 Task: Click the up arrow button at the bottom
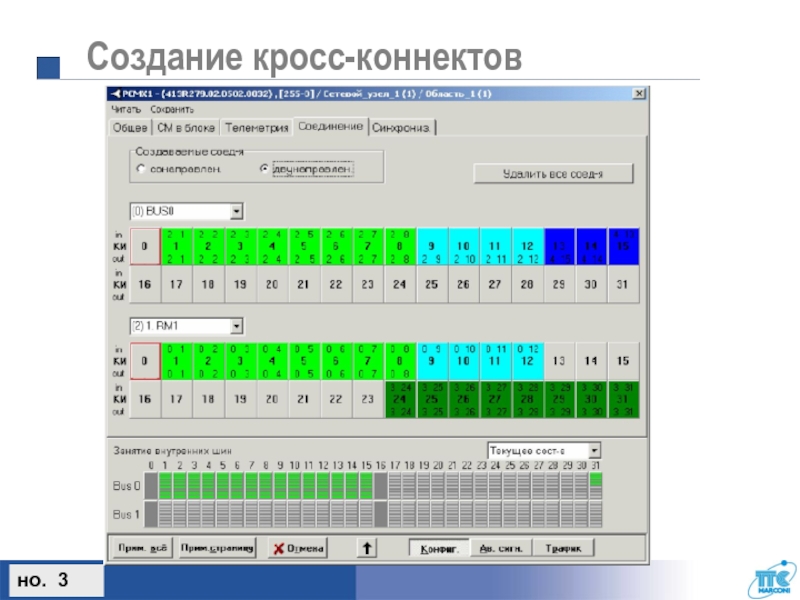tap(367, 548)
